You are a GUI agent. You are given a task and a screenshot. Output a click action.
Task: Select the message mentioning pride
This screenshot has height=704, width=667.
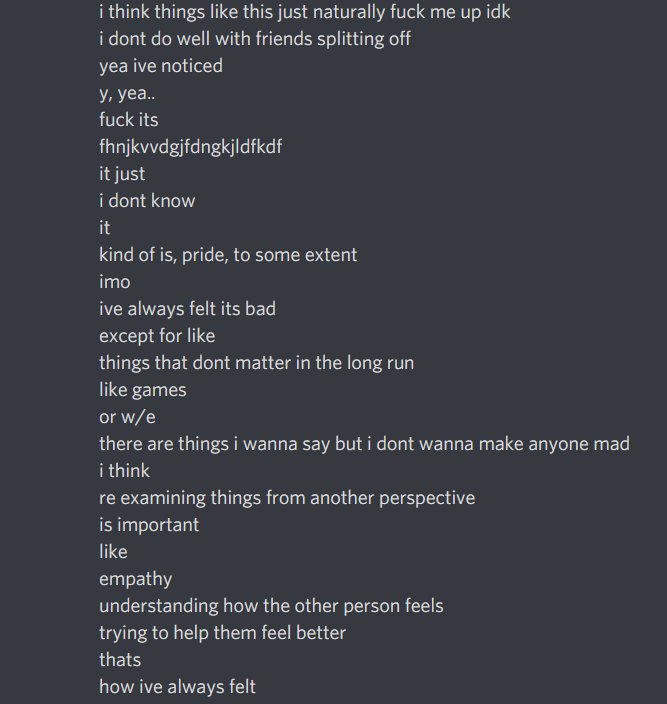tap(228, 255)
